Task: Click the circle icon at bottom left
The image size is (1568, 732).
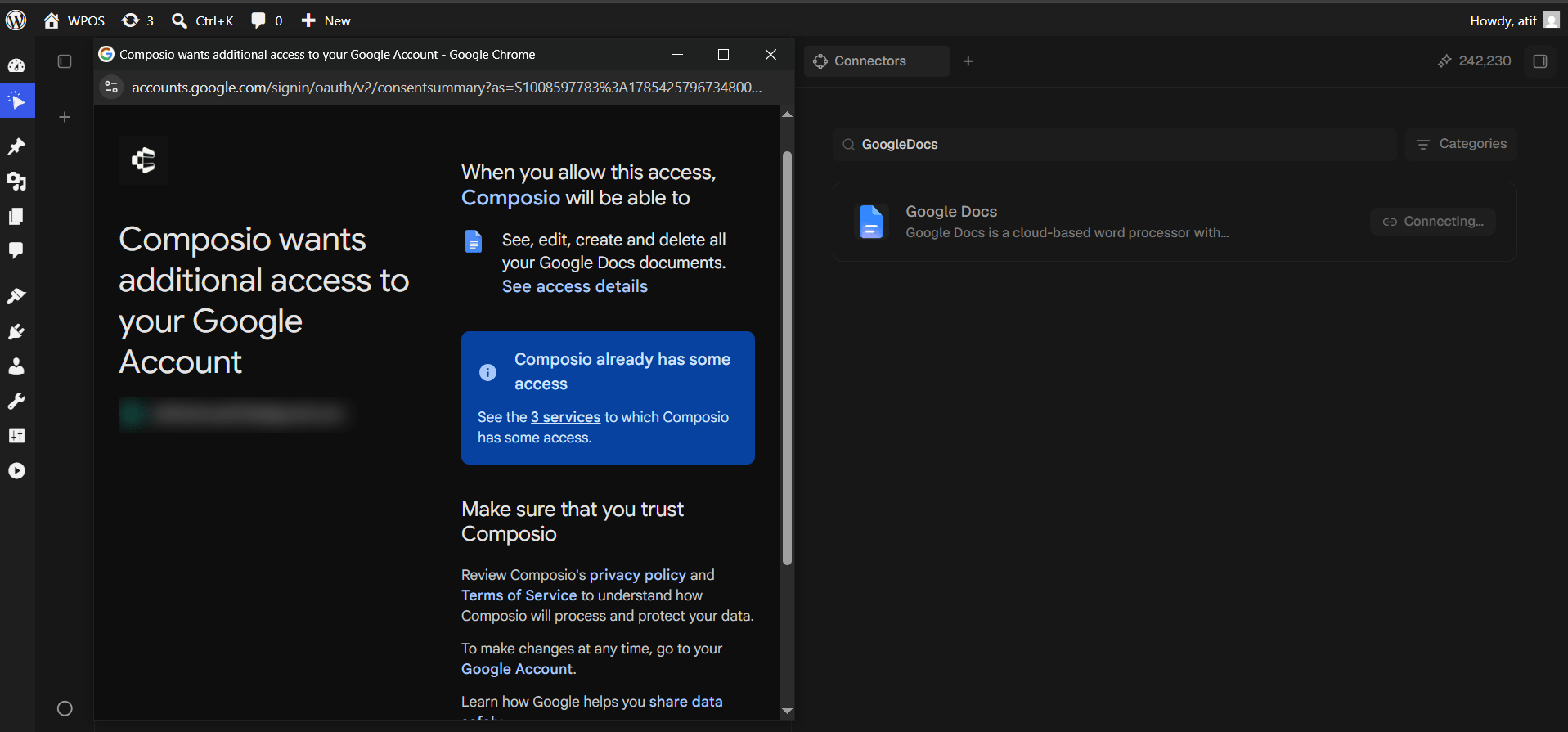Action: click(65, 708)
